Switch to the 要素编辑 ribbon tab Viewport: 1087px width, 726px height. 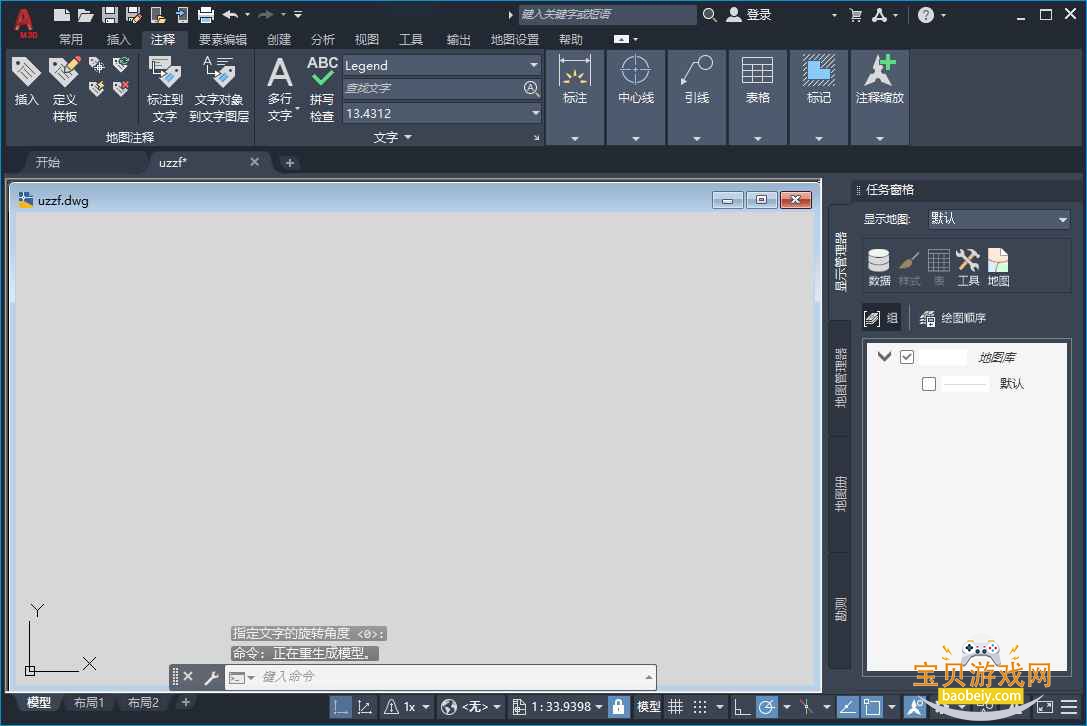pos(223,40)
